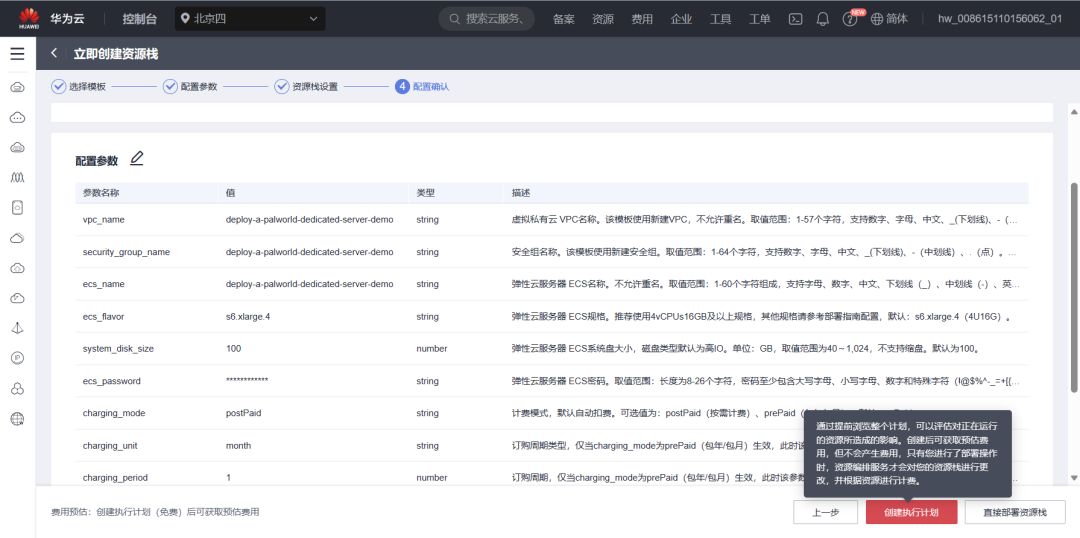Click the help question mark icon
Screen dimensions: 1080x538
pos(850,19)
